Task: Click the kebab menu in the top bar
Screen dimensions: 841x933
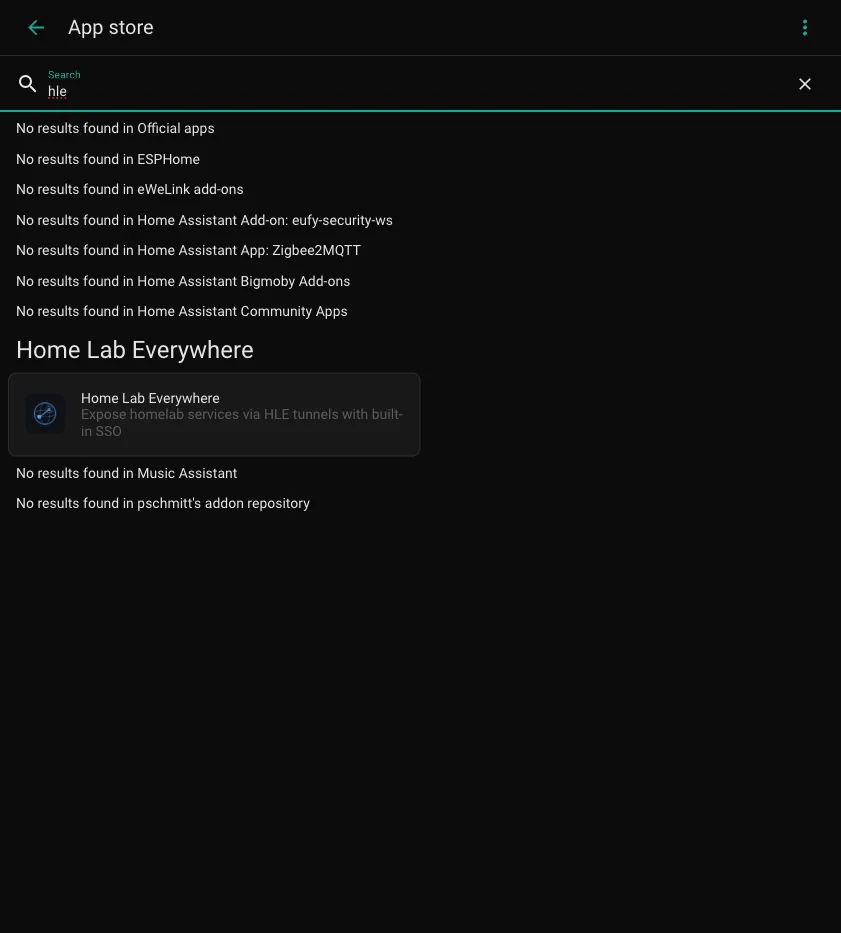Action: pos(805,27)
